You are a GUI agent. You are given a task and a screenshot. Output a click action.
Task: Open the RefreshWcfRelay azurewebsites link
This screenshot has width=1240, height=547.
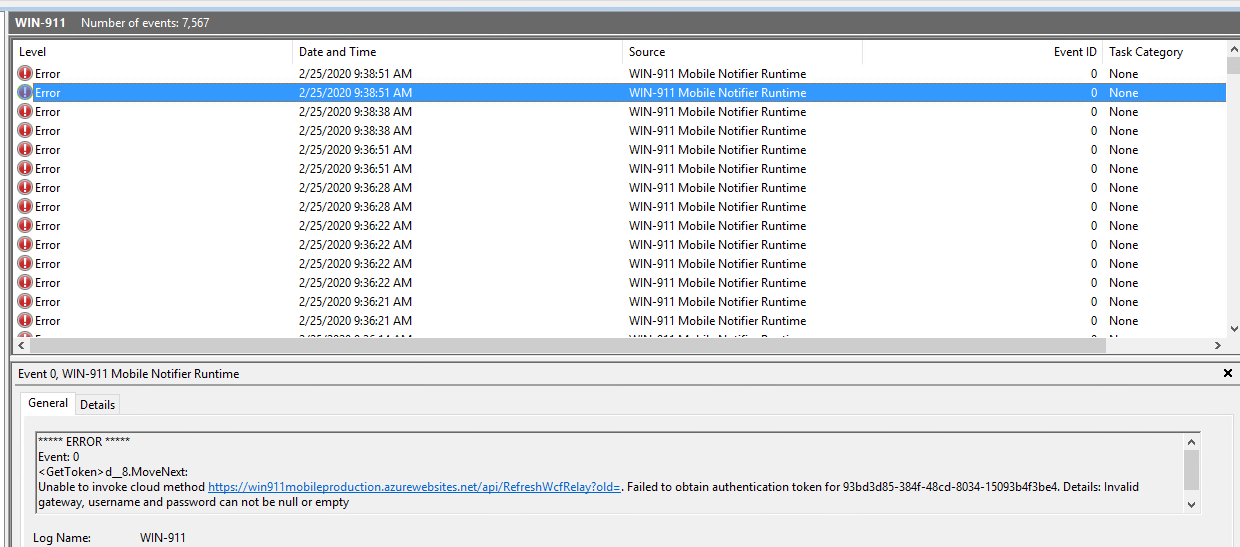point(414,487)
